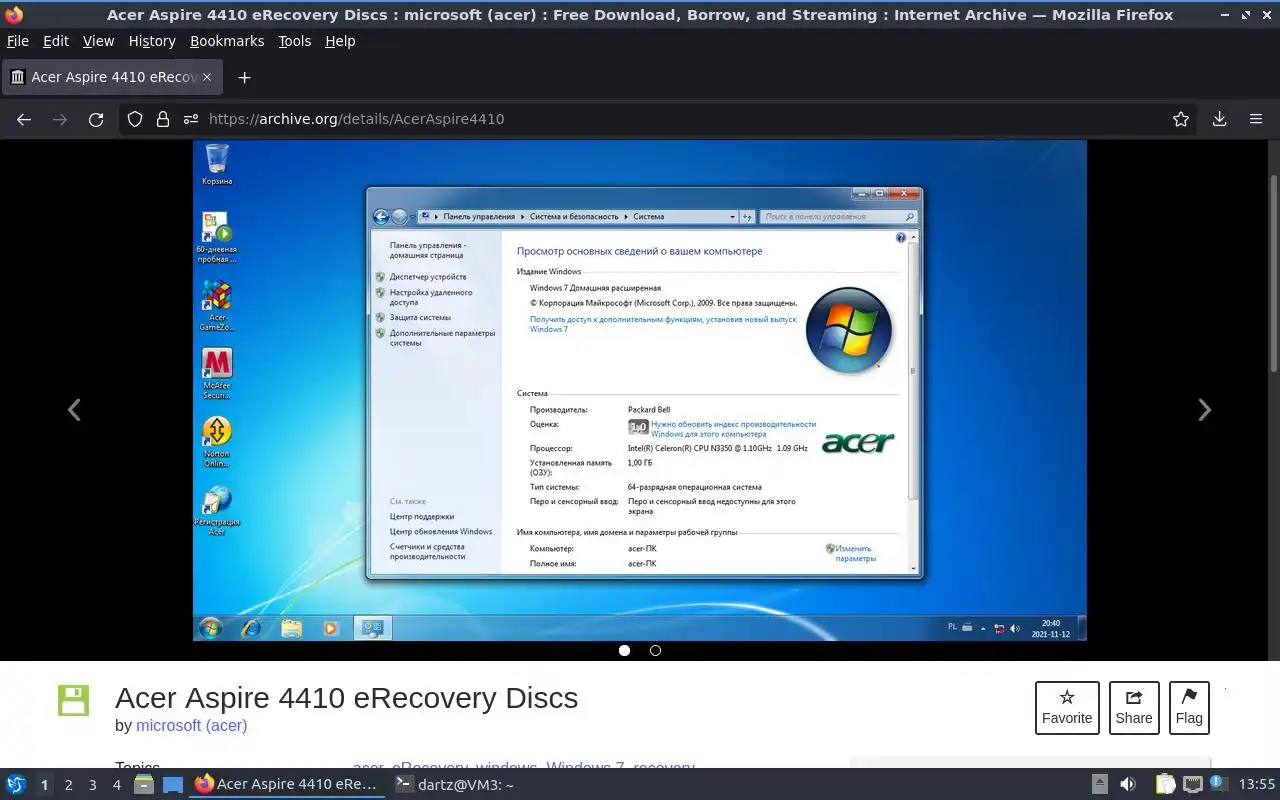Open the Firefox downloads panel

tap(1220, 119)
